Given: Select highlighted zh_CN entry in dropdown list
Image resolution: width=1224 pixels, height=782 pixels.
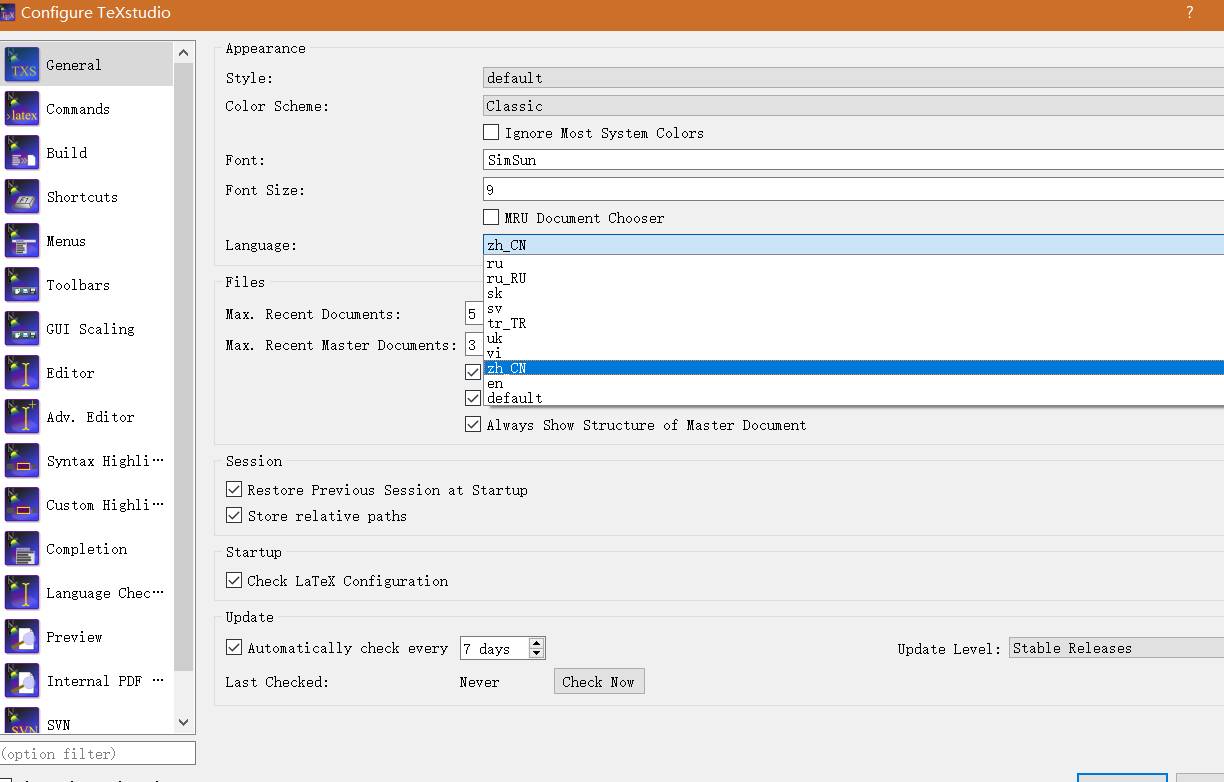Looking at the screenshot, I should click(x=853, y=368).
